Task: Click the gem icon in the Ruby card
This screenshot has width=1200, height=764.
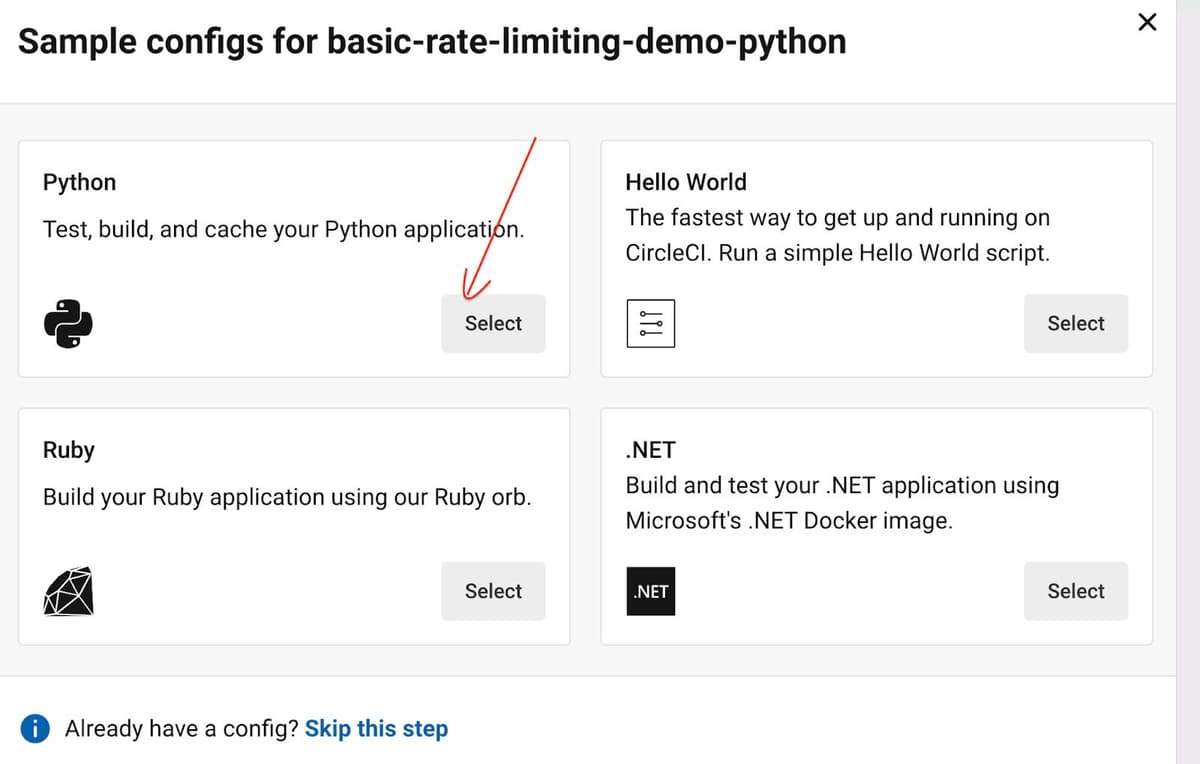Action: pyautogui.click(x=68, y=591)
